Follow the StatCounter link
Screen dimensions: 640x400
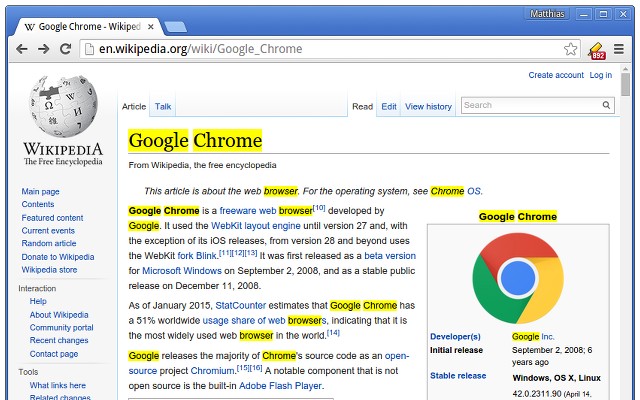(x=240, y=306)
